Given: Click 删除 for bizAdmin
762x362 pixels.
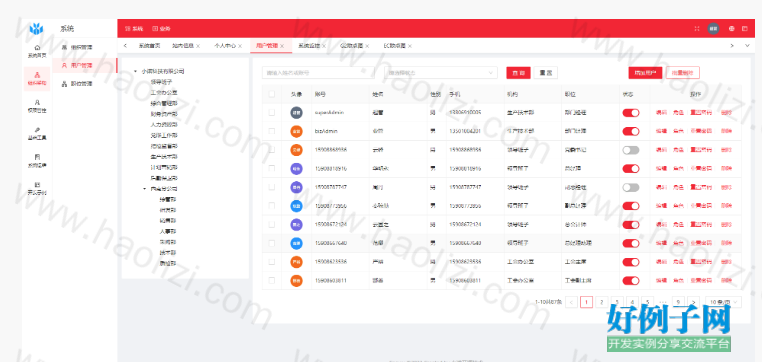Looking at the screenshot, I should tap(726, 131).
